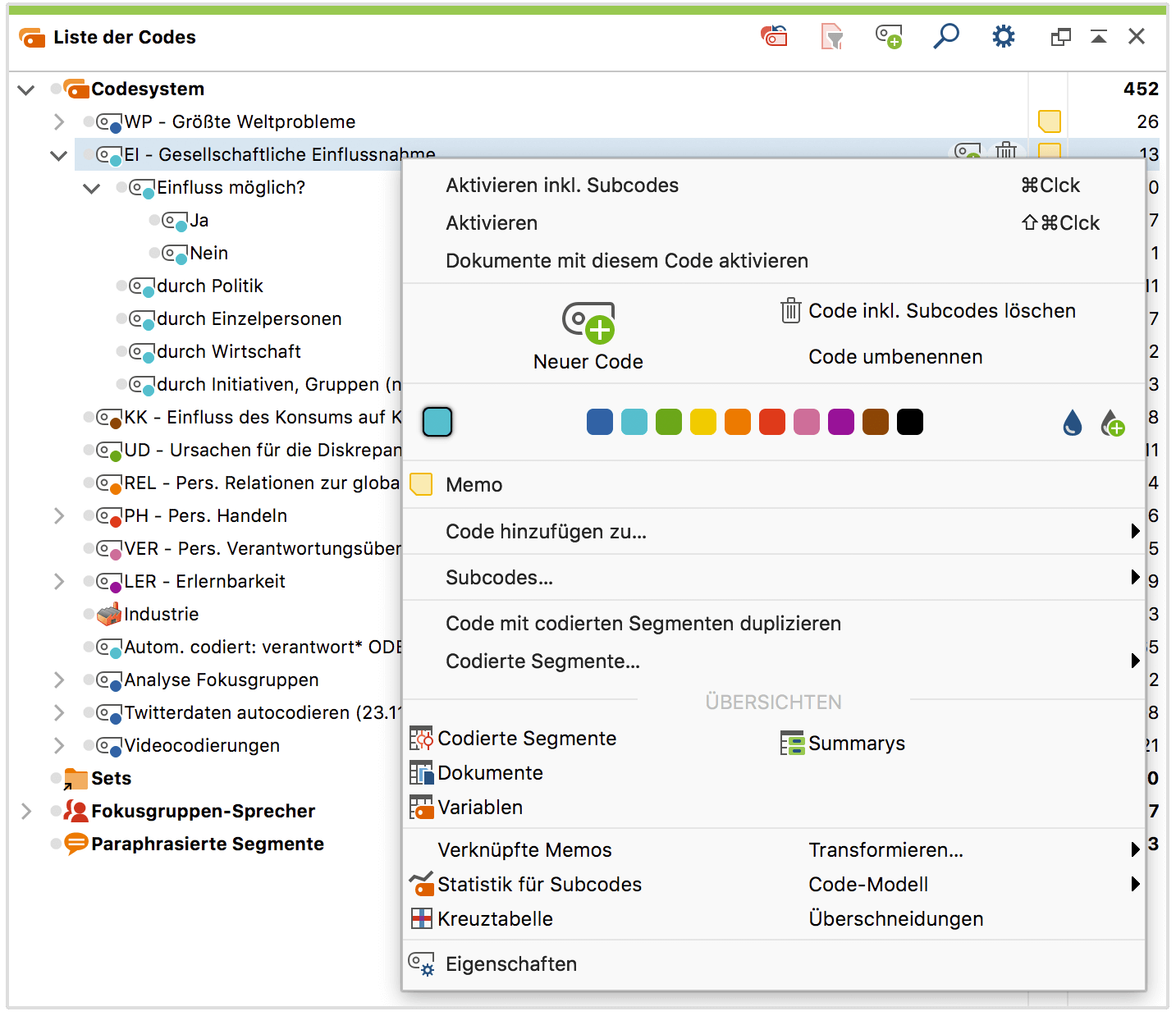This screenshot has height=1016, width=1176.
Task: Select the red color swatch for the code
Action: [x=772, y=422]
